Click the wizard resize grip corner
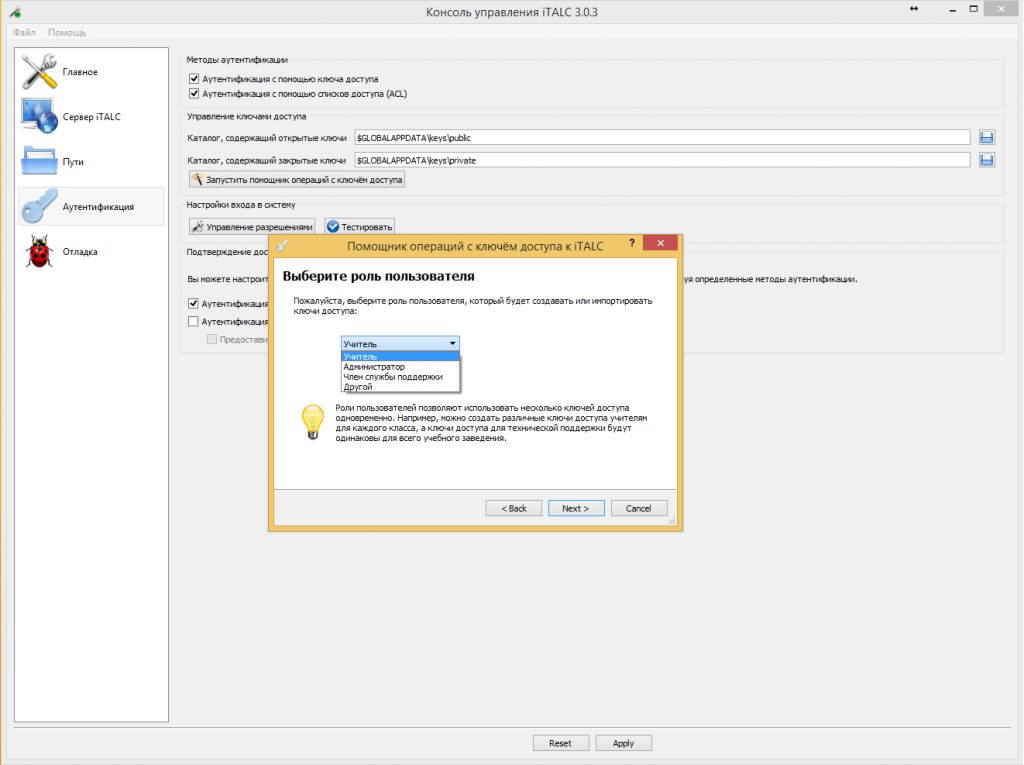The width and height of the screenshot is (1024, 765). [671, 521]
